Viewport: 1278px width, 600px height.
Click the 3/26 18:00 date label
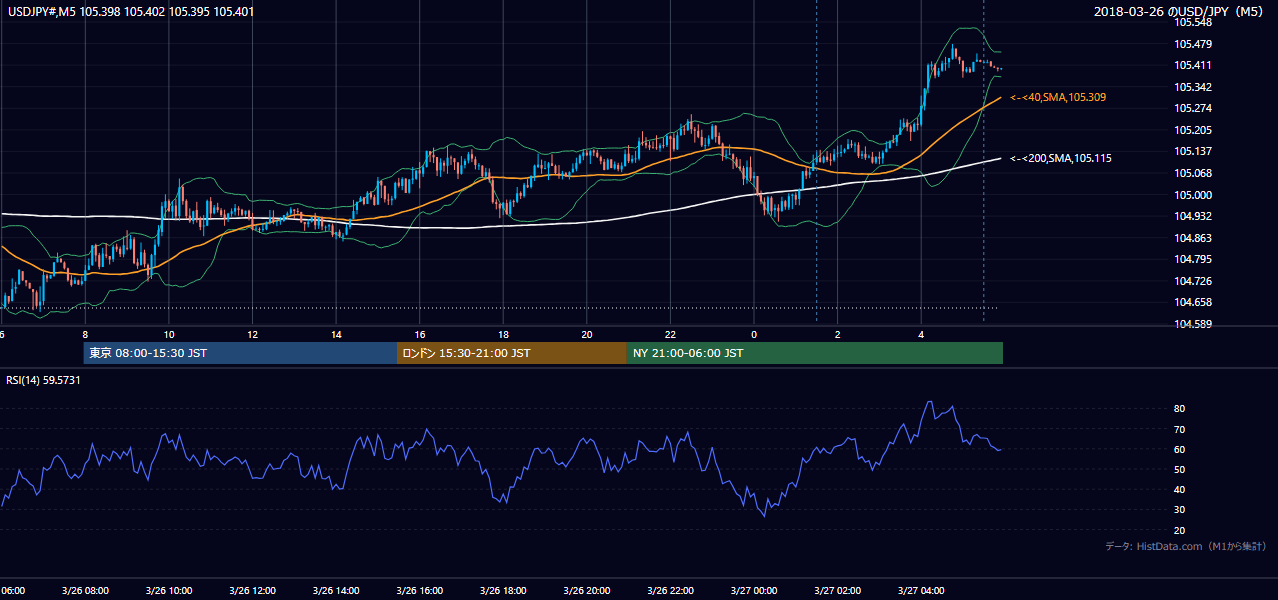(503, 591)
